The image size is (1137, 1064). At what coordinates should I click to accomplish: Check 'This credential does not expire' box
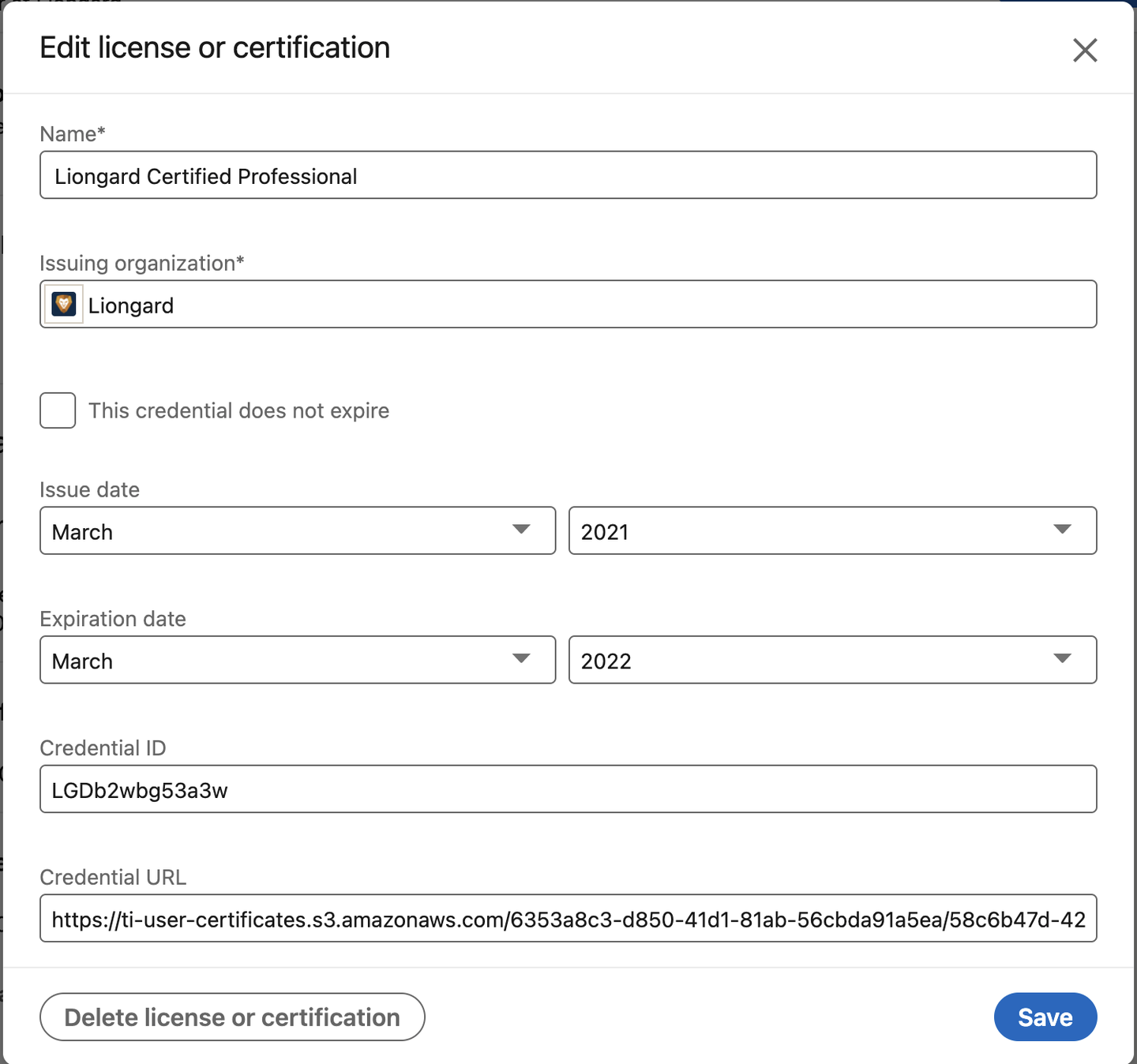pyautogui.click(x=58, y=410)
